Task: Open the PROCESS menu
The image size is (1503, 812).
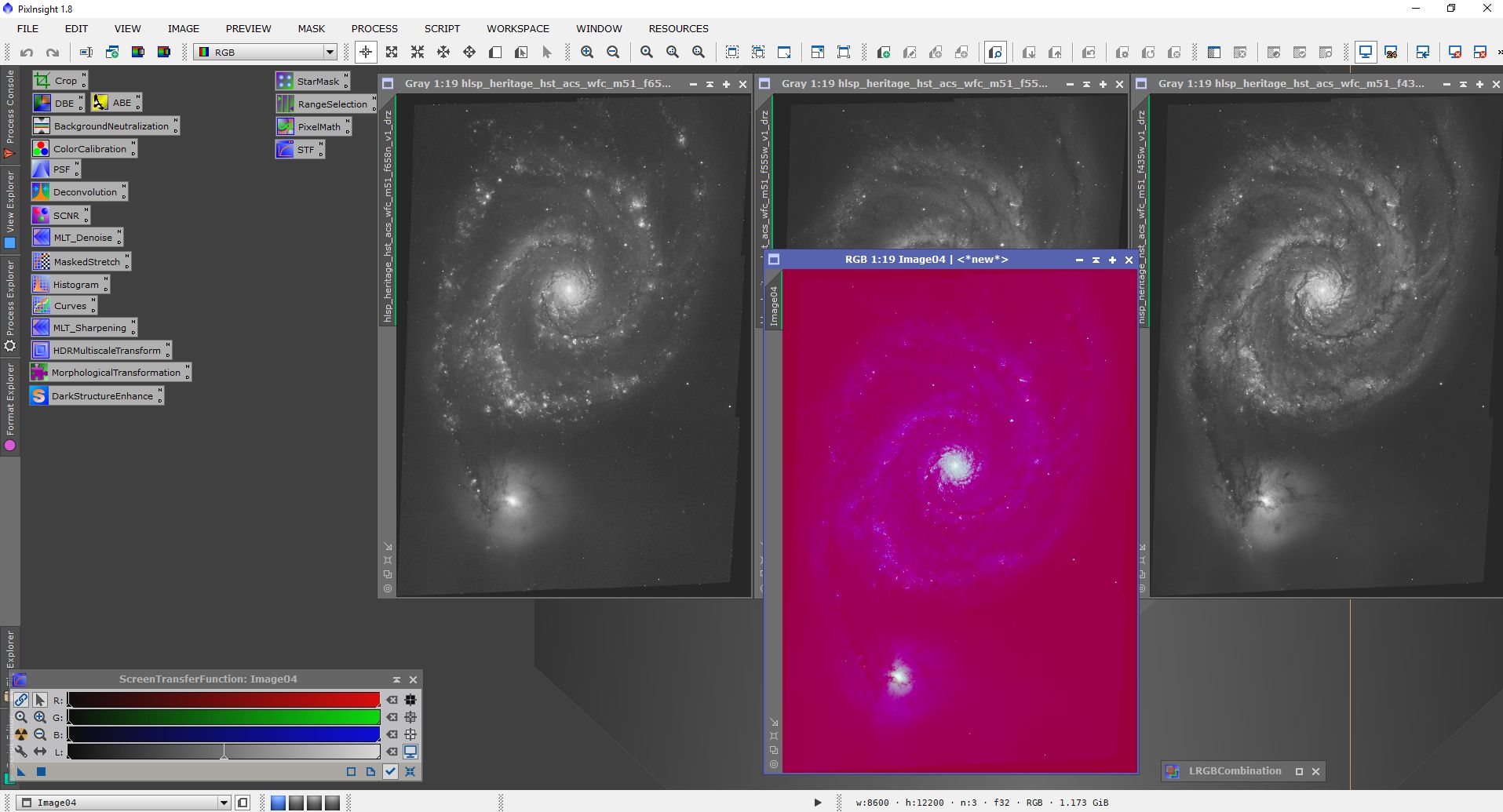Action: (374, 28)
